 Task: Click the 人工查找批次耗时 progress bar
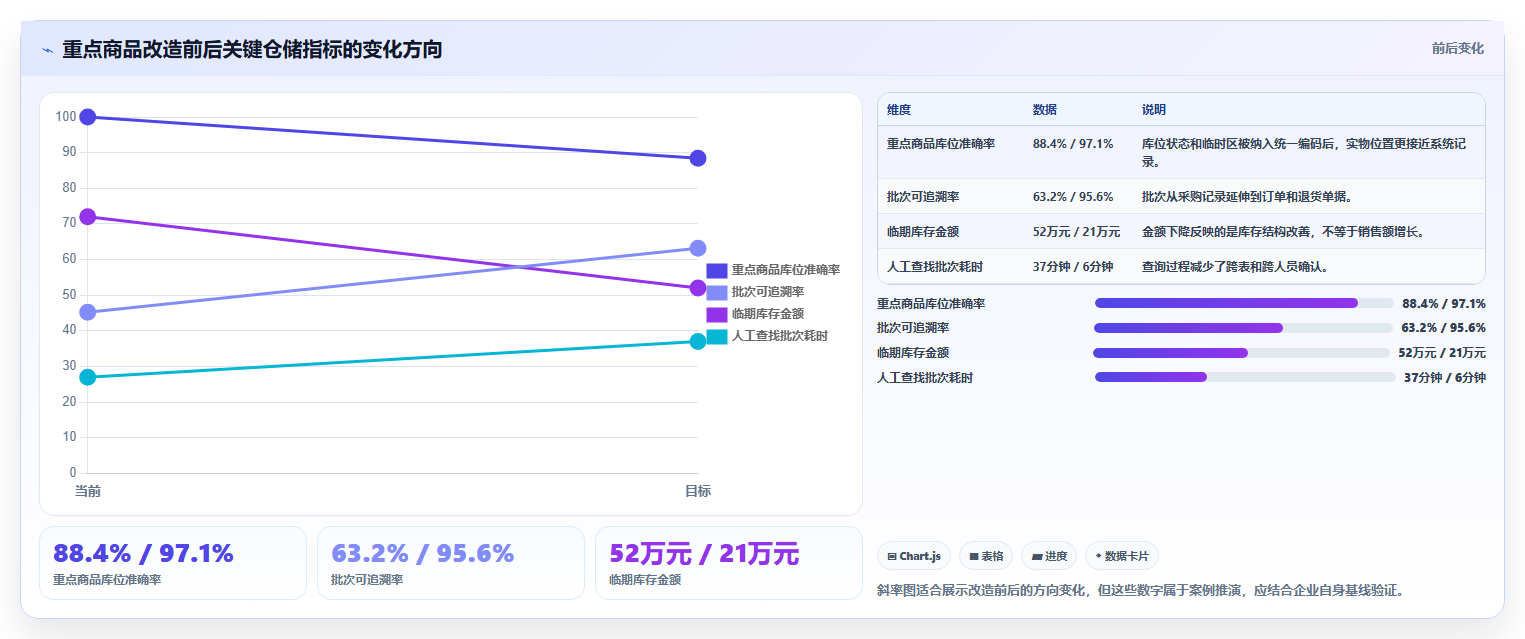pos(1245,377)
